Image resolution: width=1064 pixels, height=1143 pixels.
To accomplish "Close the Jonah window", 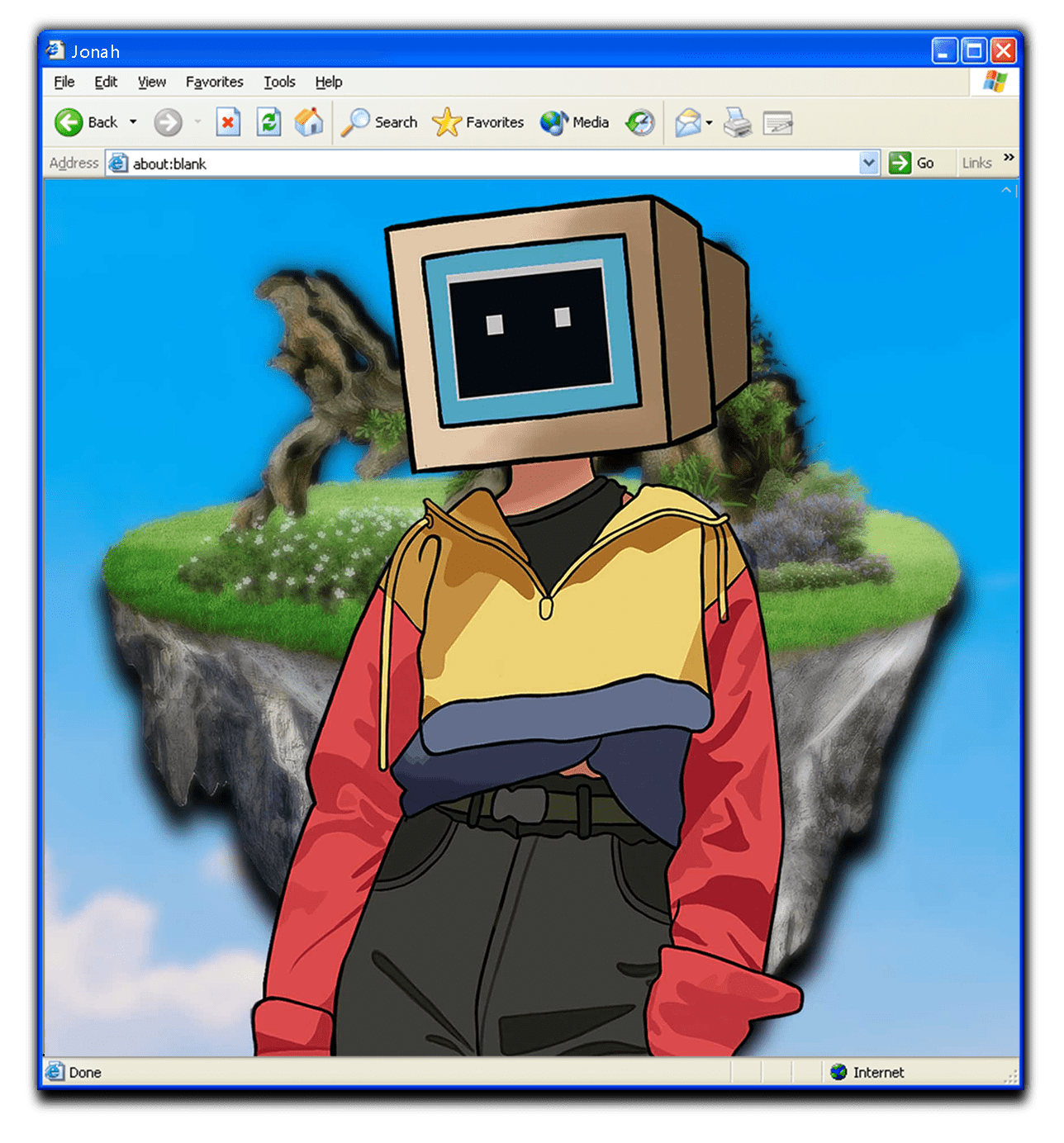I will coord(1003,51).
